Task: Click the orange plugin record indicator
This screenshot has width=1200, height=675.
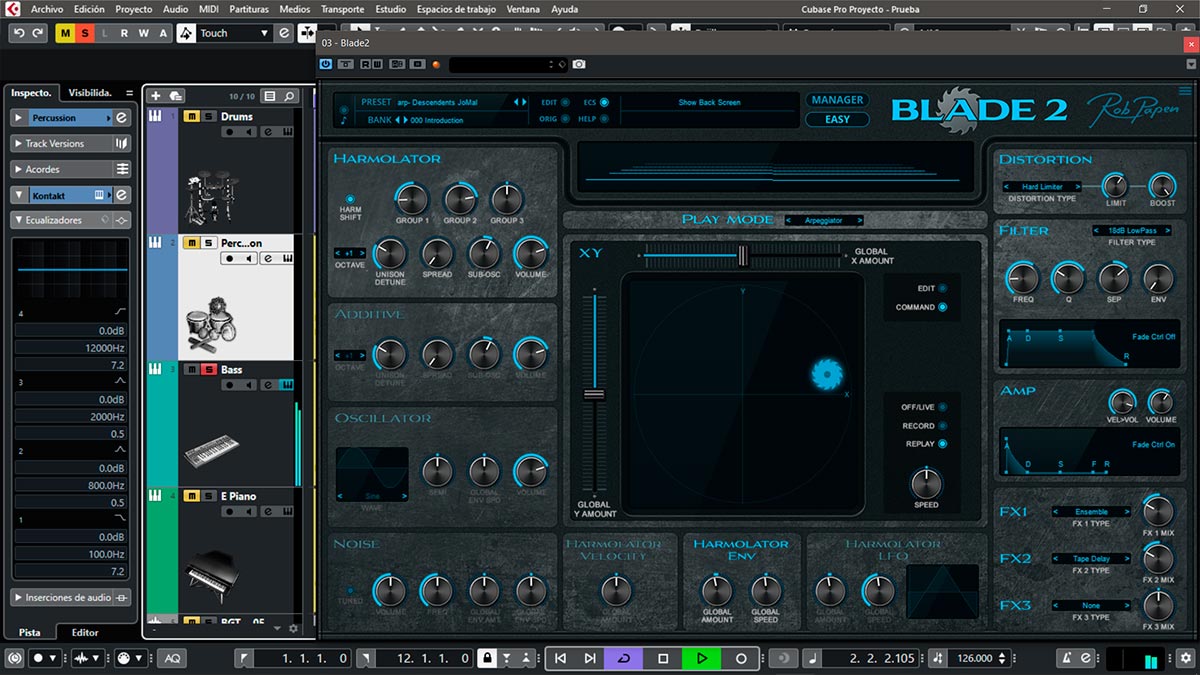Action: point(436,64)
